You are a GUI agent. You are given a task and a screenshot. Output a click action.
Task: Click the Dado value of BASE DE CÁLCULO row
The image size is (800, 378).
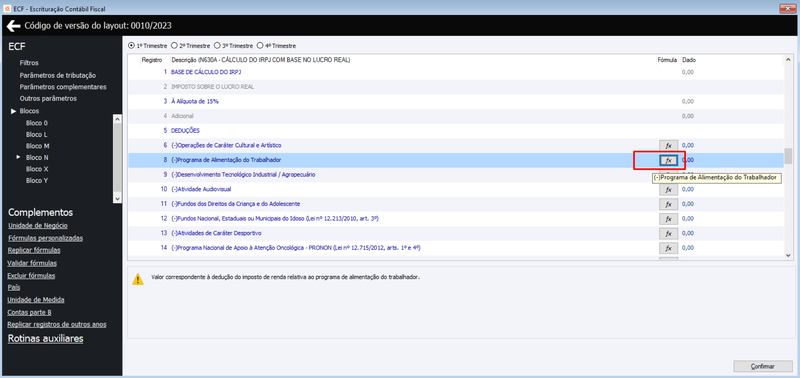click(x=688, y=72)
